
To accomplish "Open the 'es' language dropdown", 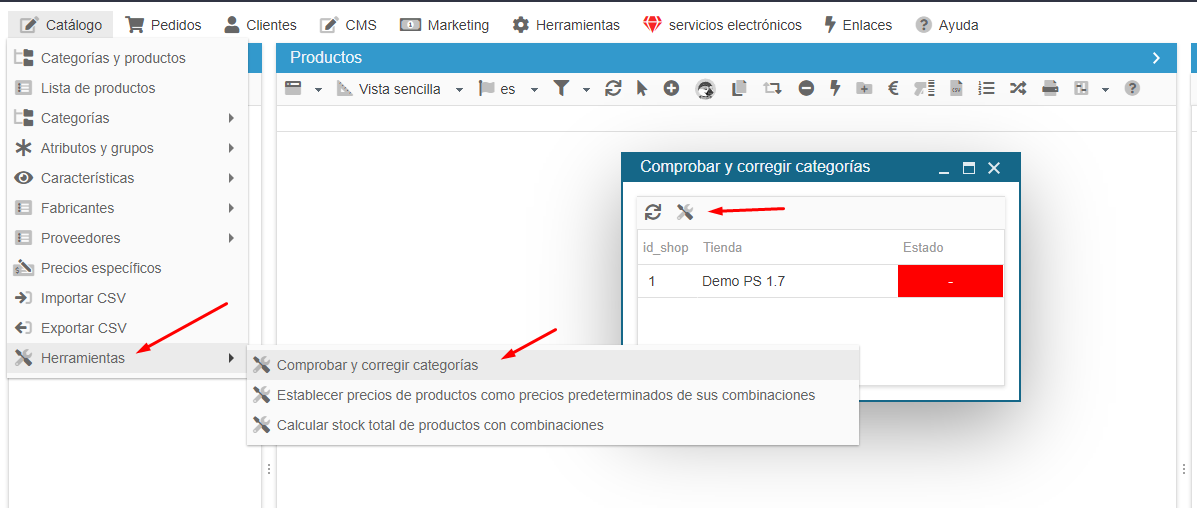I will (534, 90).
